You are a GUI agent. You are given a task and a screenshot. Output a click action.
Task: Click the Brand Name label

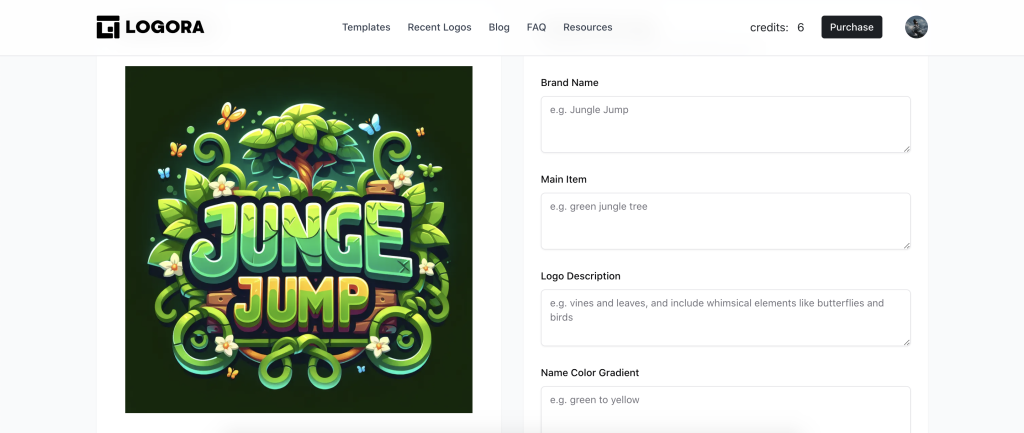coord(569,82)
